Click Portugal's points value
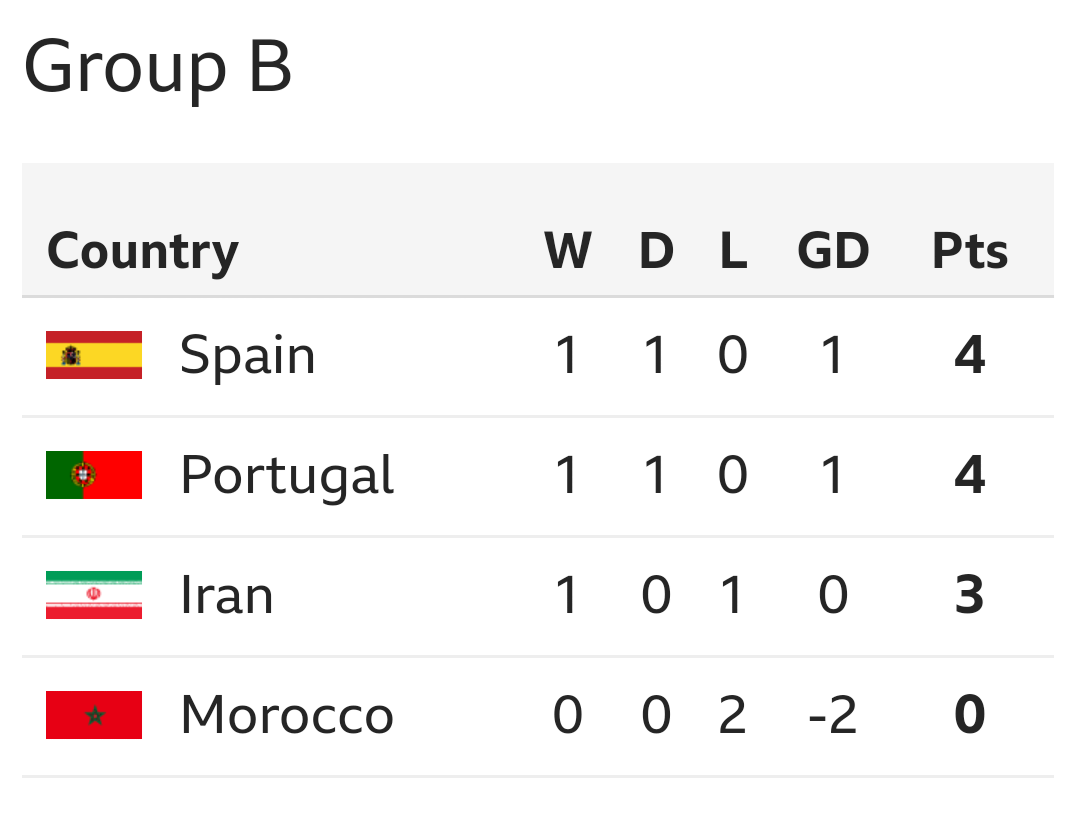The width and height of the screenshot is (1073, 814). tap(969, 475)
